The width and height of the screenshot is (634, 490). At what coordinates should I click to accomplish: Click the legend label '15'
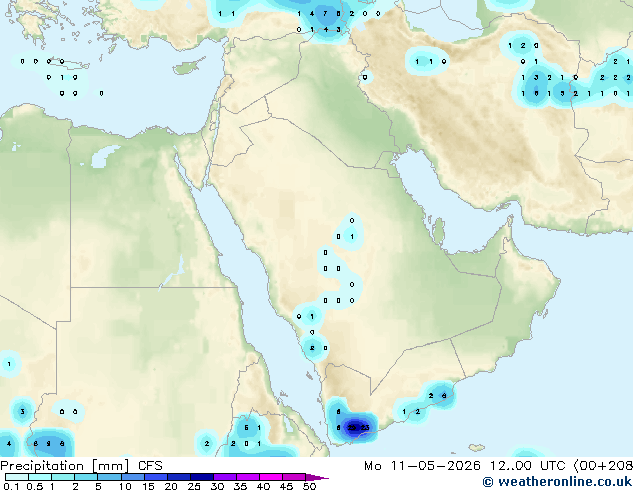(x=148, y=486)
